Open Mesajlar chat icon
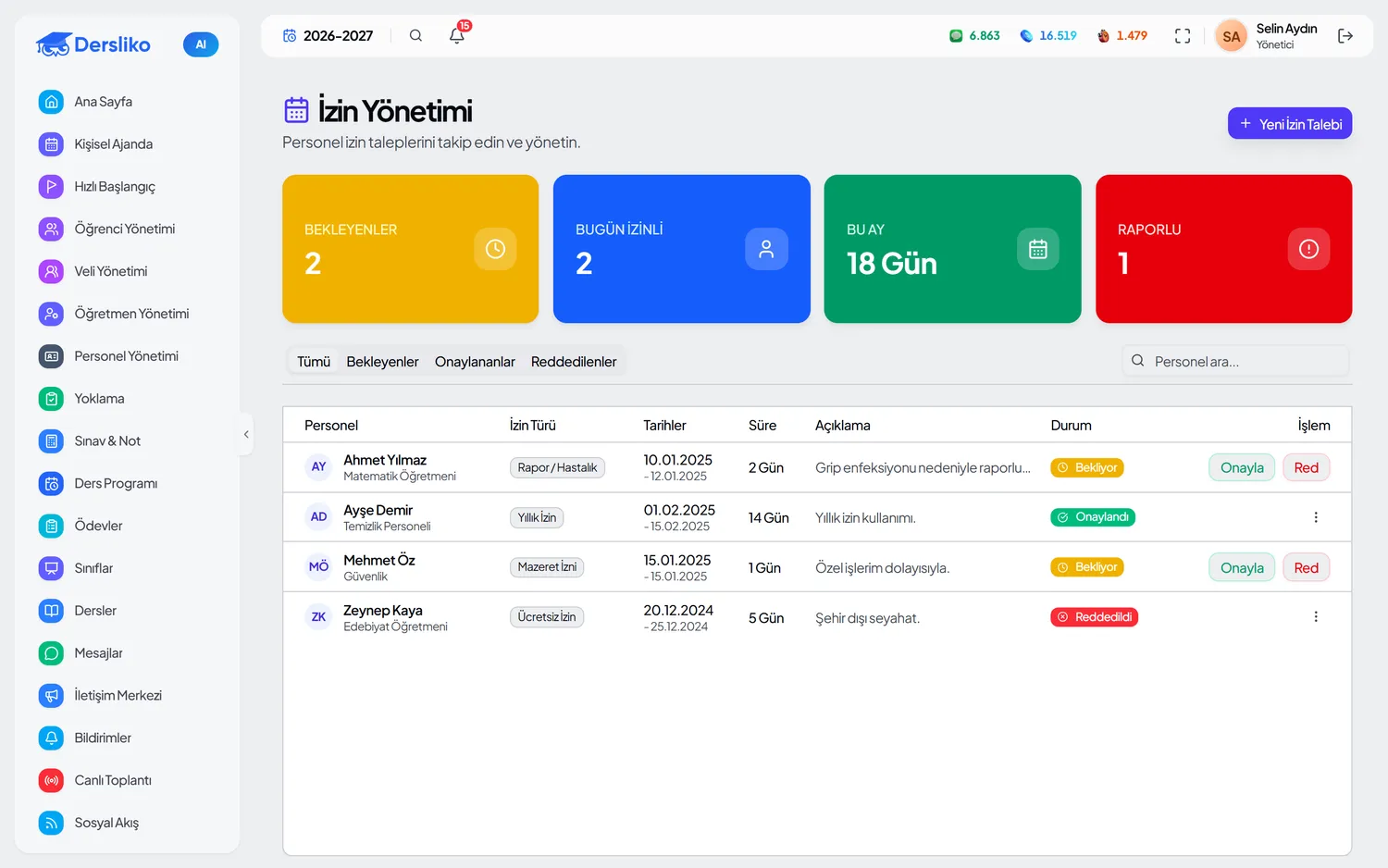This screenshot has height=868, width=1388. (x=52, y=653)
